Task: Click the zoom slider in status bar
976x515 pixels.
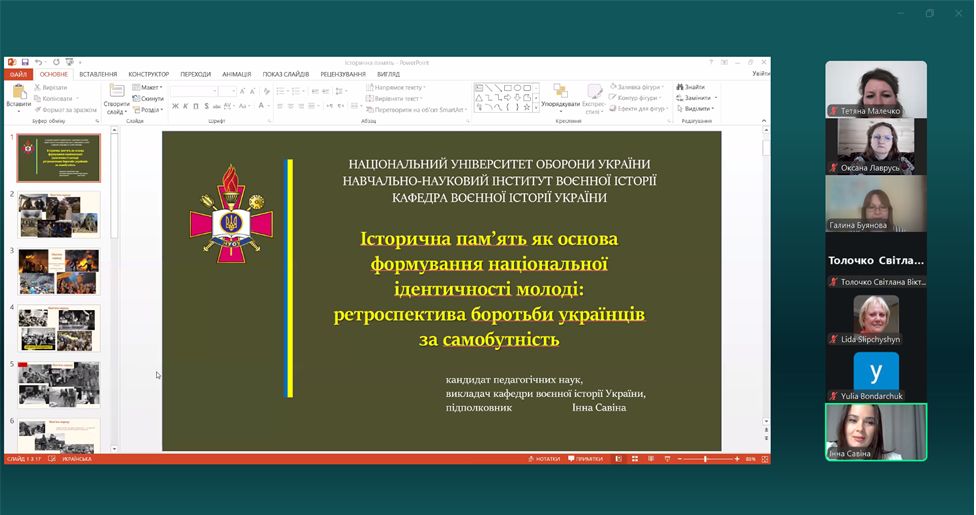Action: point(705,459)
